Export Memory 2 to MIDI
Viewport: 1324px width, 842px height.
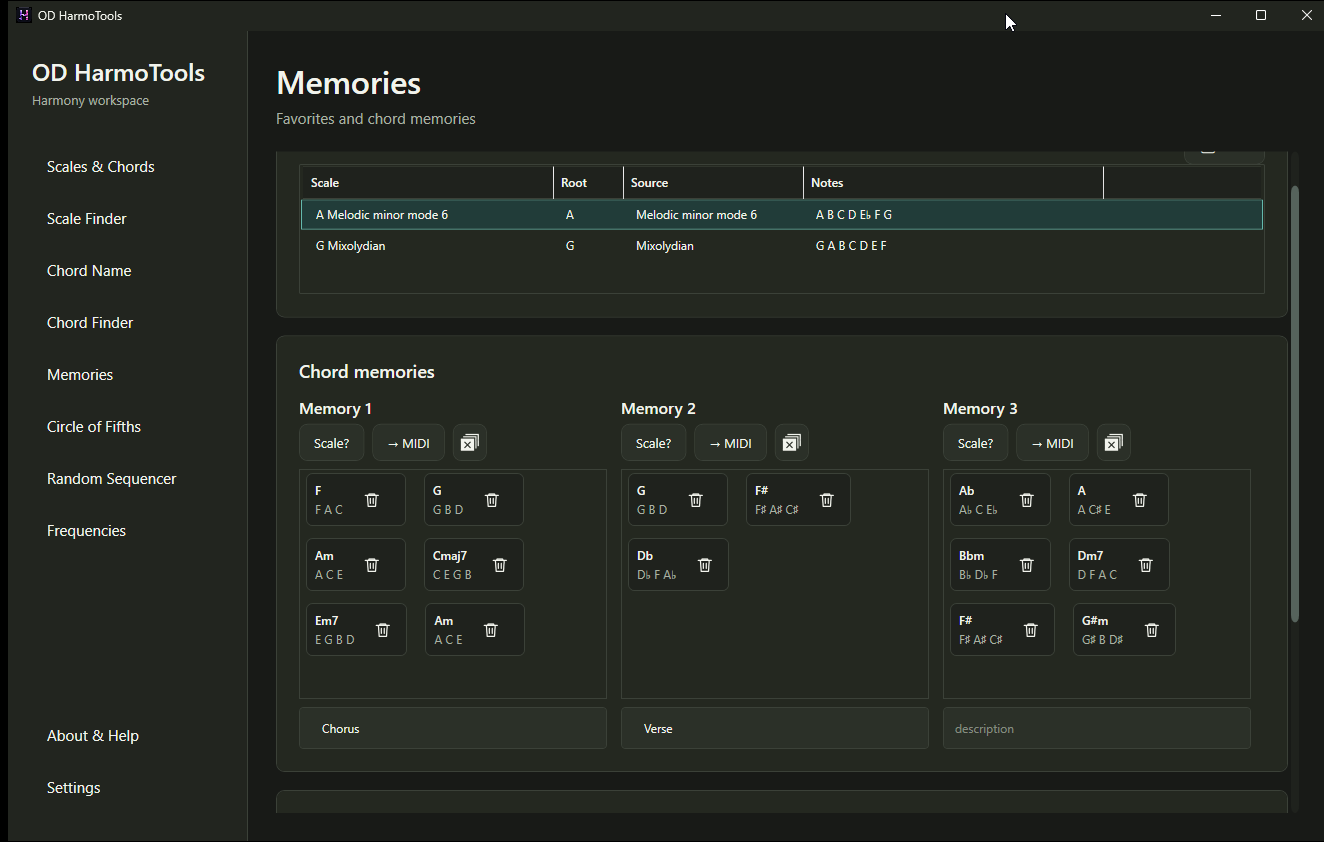click(x=730, y=443)
